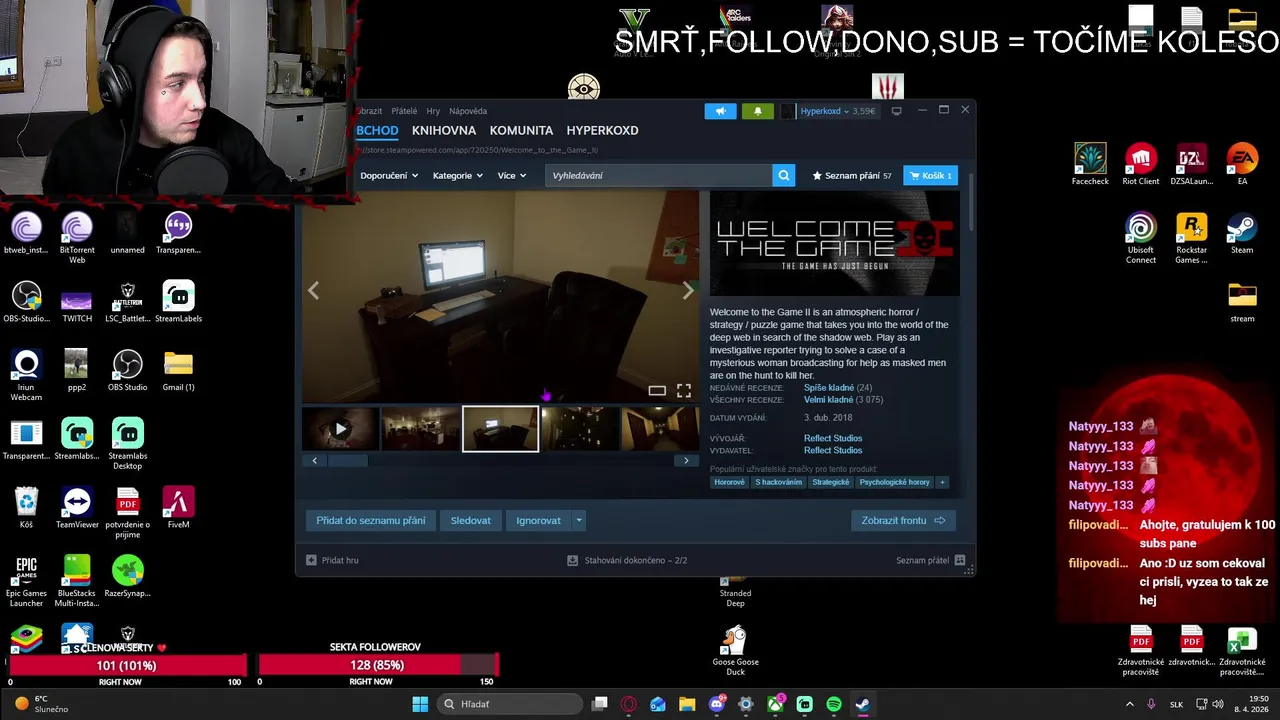Play the trailer video thumbnail
The width and height of the screenshot is (1280, 720).
point(340,429)
